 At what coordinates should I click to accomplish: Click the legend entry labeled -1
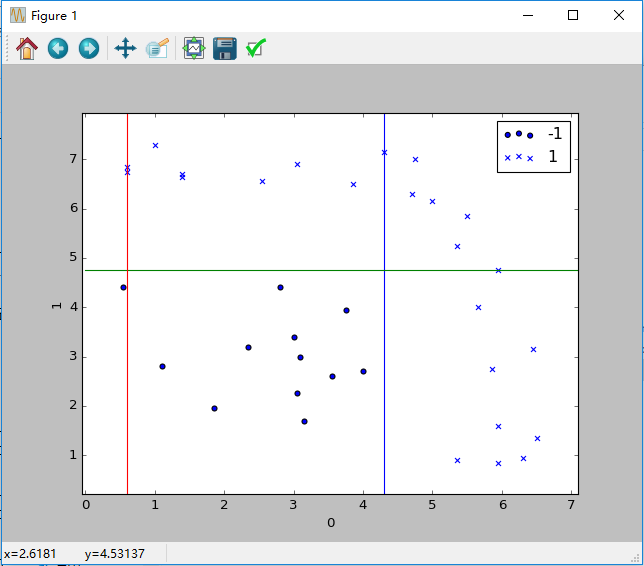tap(533, 134)
